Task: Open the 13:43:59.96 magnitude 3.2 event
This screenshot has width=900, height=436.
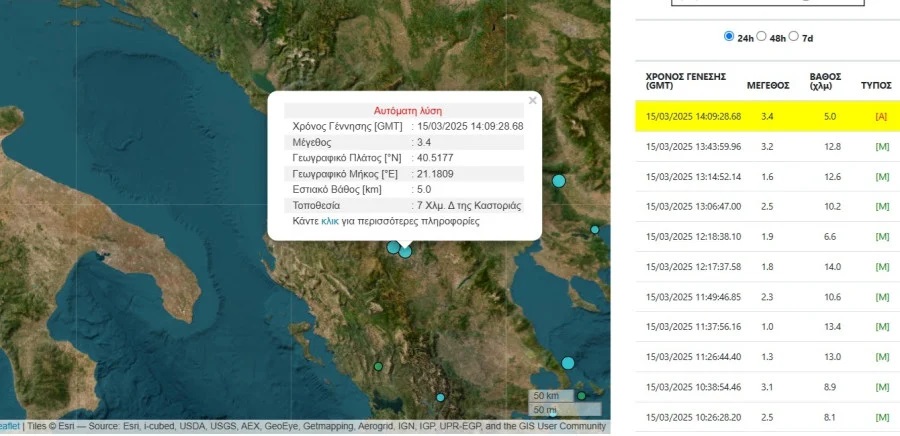Action: pyautogui.click(x=765, y=146)
